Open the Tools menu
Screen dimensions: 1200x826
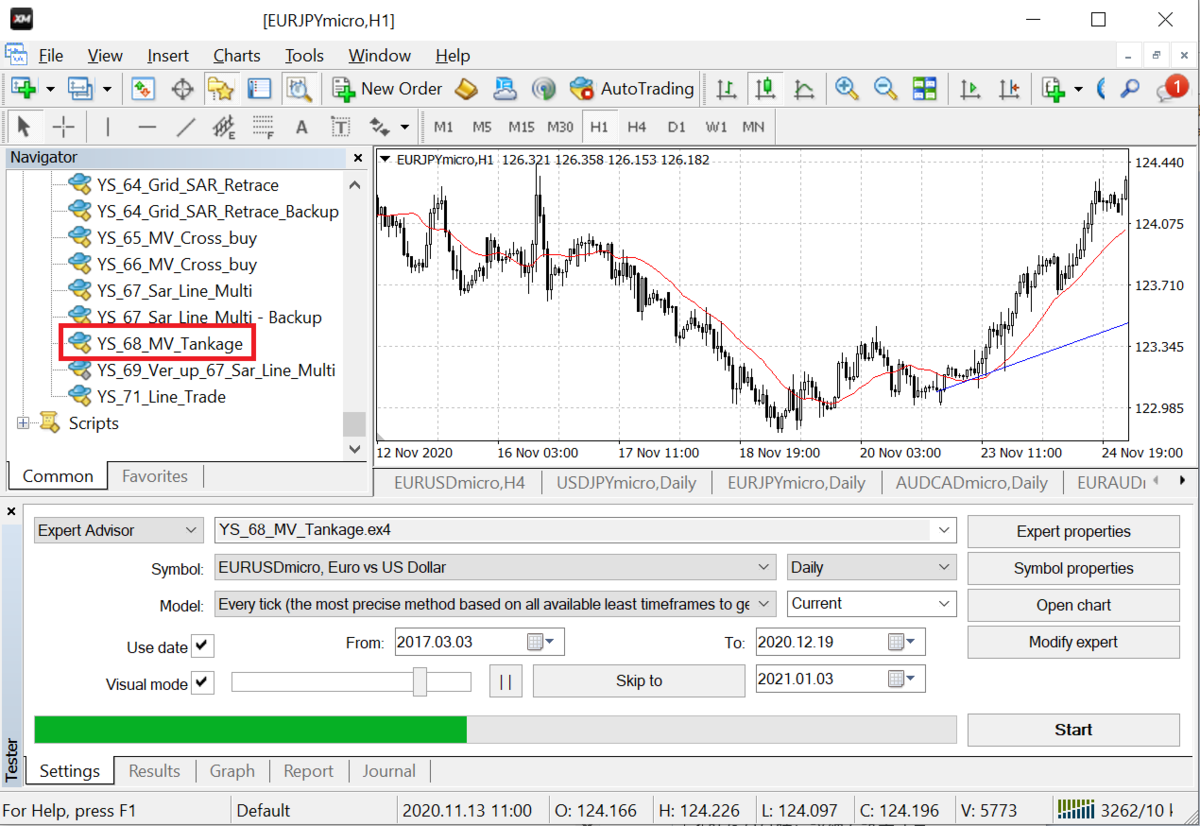[x=304, y=56]
